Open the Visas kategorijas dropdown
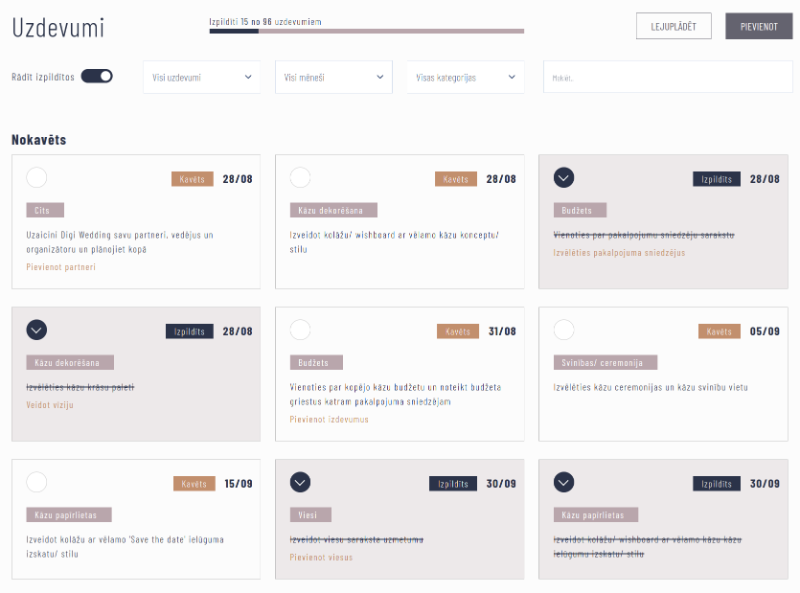 click(465, 77)
